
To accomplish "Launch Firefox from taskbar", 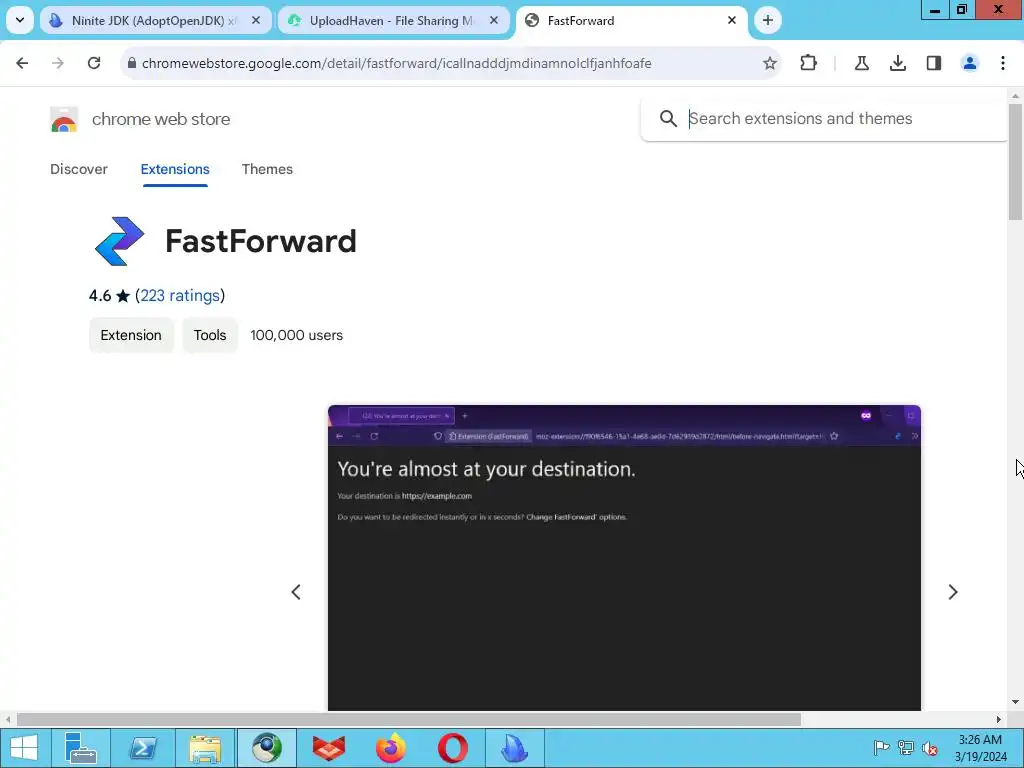I will [391, 748].
